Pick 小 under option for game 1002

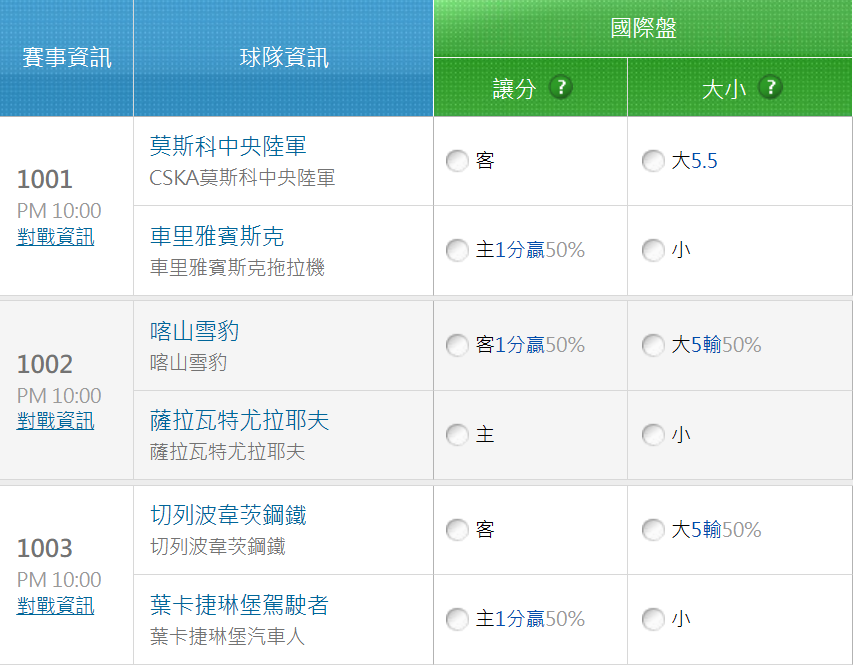[653, 435]
